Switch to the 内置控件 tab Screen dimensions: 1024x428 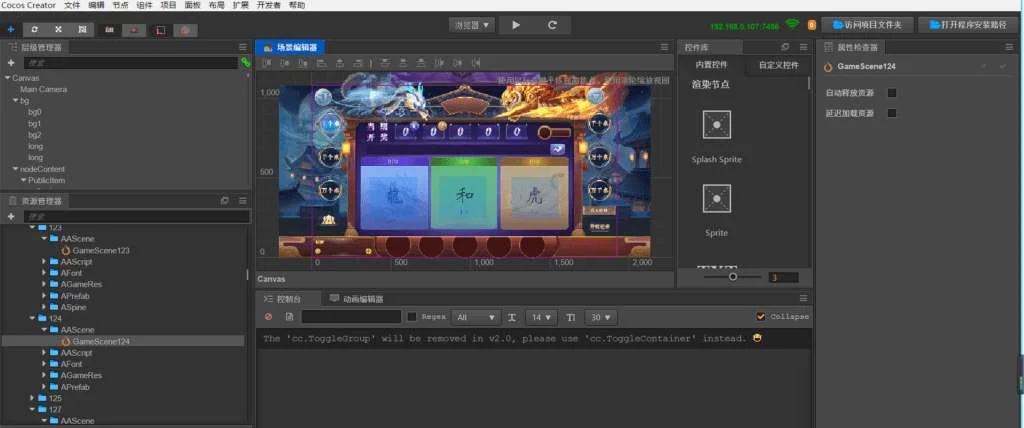pyautogui.click(x=711, y=65)
